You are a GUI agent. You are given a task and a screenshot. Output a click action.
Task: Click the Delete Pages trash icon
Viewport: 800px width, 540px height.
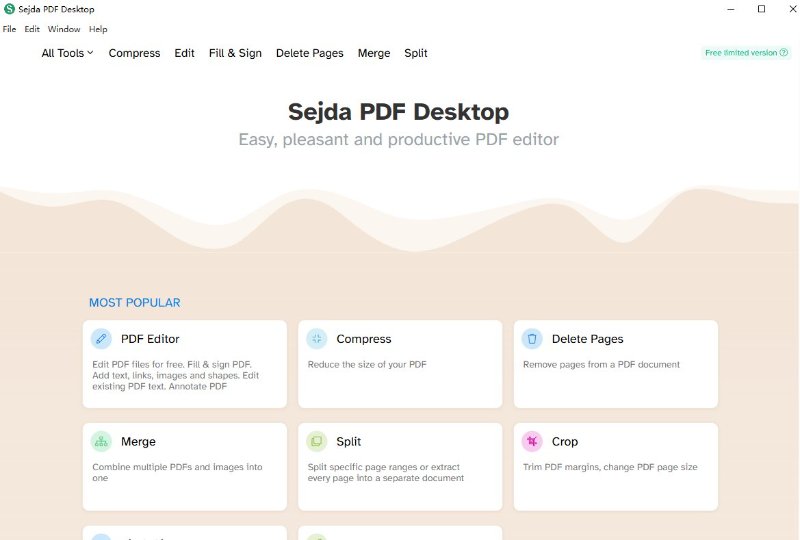[x=532, y=339]
